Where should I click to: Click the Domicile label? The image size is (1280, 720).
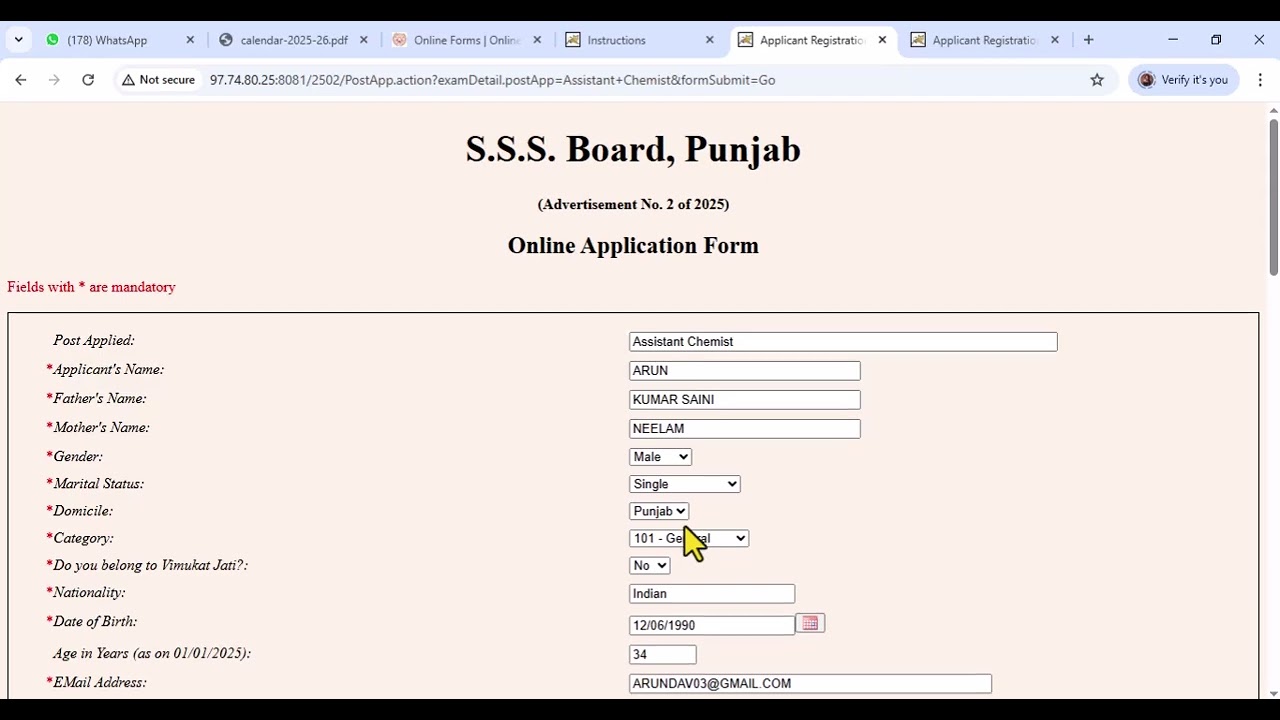[x=83, y=511]
